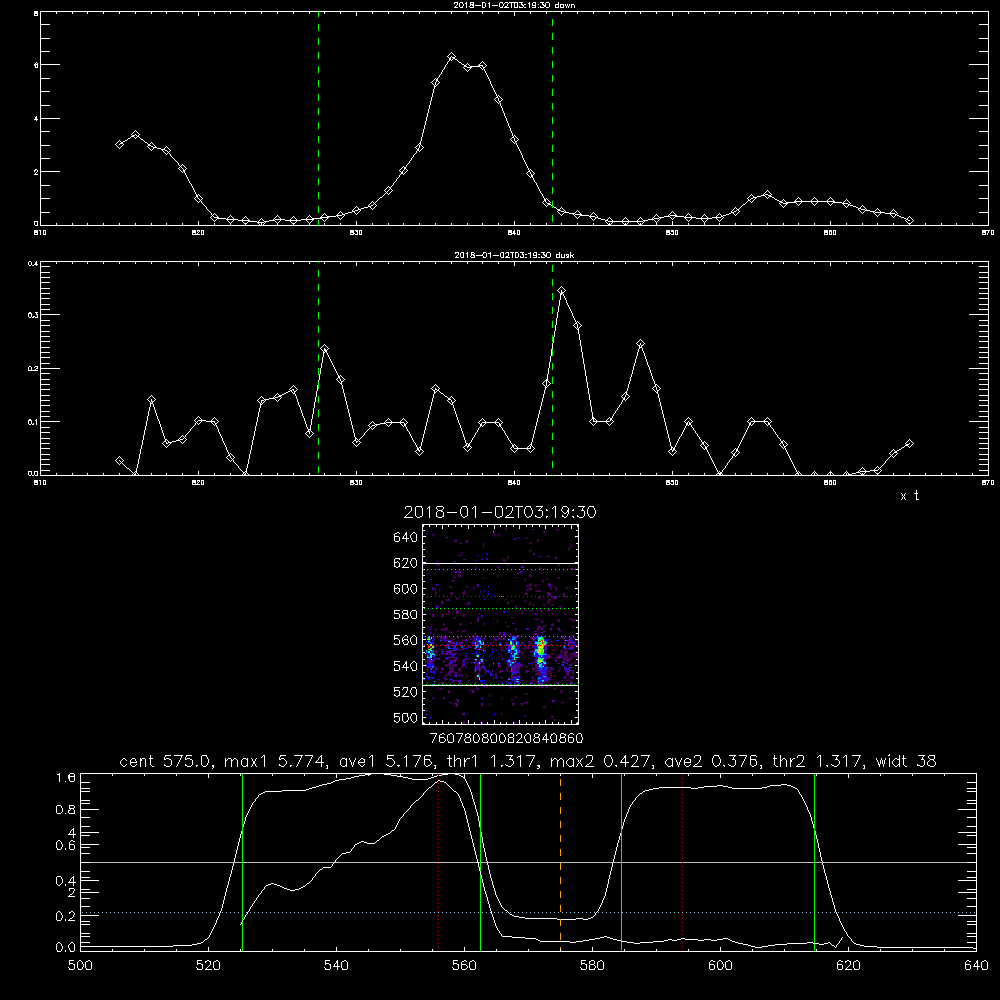Click the last diamond data point in dawn plot
This screenshot has width=1000, height=1000.
tap(909, 220)
